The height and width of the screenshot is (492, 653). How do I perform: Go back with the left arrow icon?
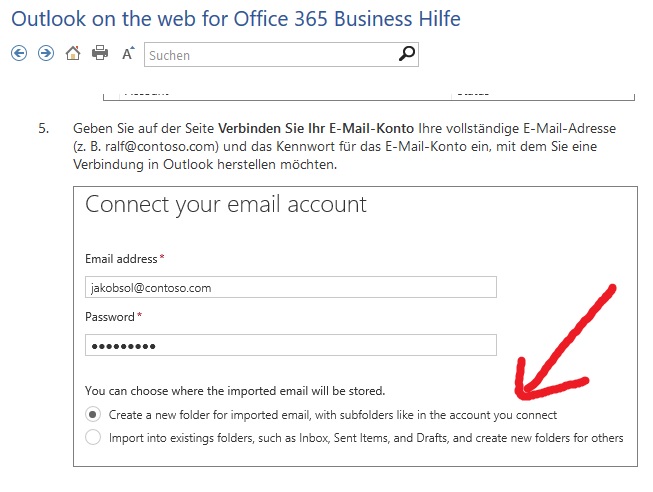click(x=19, y=53)
